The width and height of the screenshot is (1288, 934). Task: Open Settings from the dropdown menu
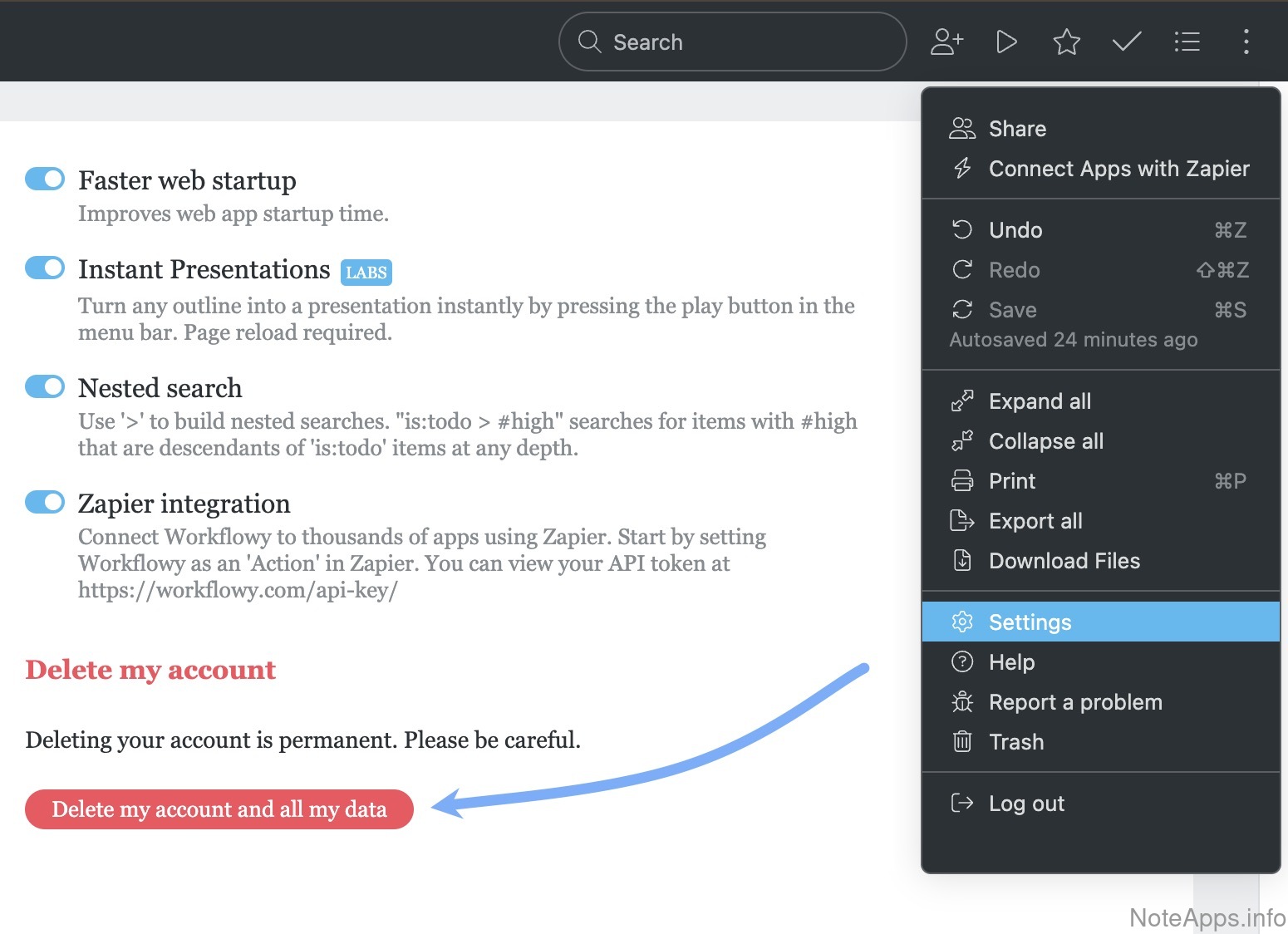click(1030, 622)
